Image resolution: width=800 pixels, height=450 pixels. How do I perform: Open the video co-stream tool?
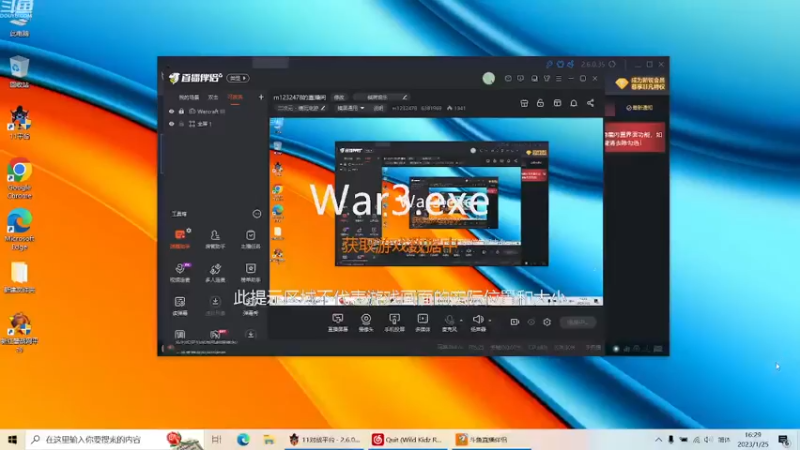pyautogui.click(x=180, y=272)
